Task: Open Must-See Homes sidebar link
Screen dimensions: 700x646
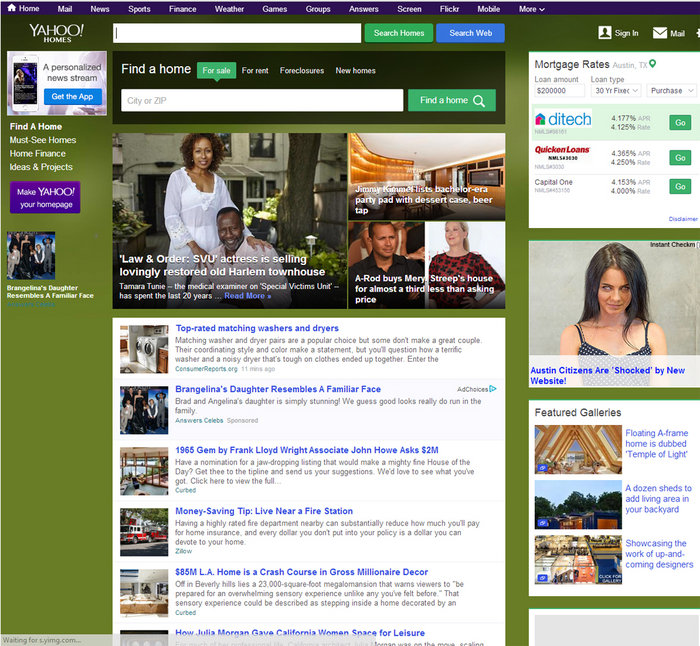Action: (x=43, y=140)
